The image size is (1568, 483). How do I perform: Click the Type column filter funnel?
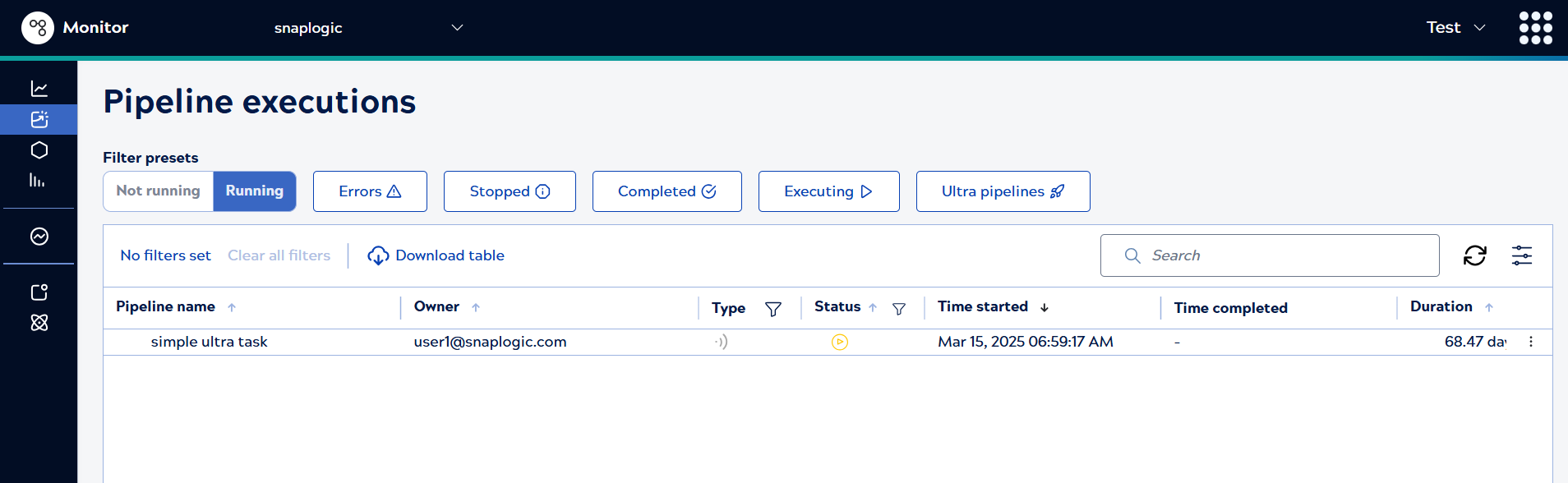772,309
